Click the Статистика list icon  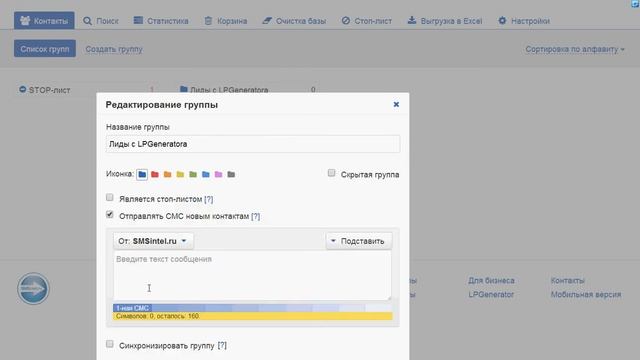pos(138,20)
